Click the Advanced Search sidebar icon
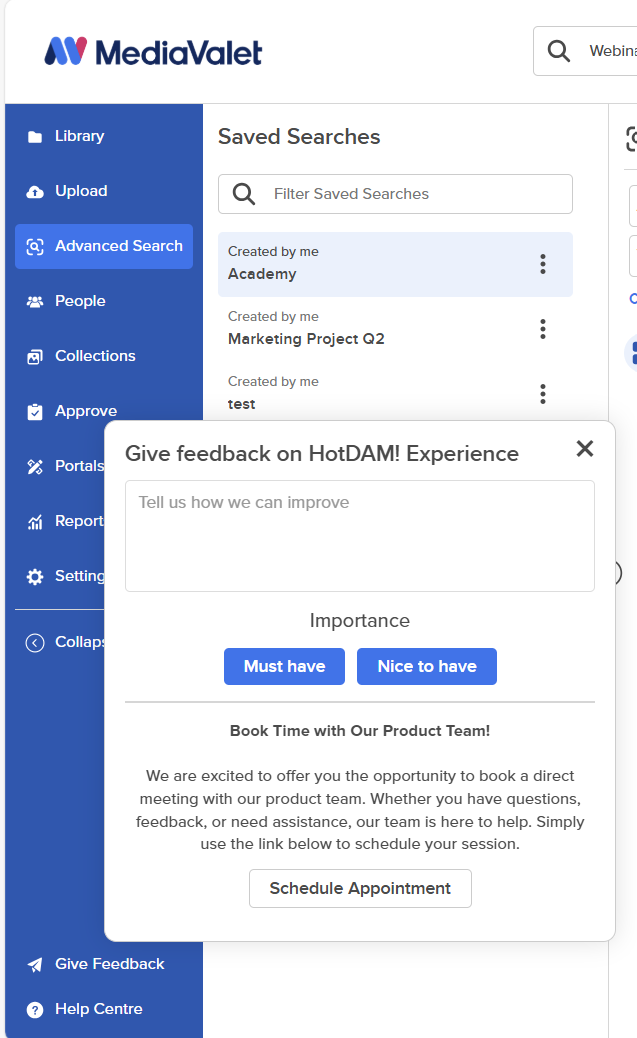Image resolution: width=637 pixels, height=1038 pixels. (34, 247)
